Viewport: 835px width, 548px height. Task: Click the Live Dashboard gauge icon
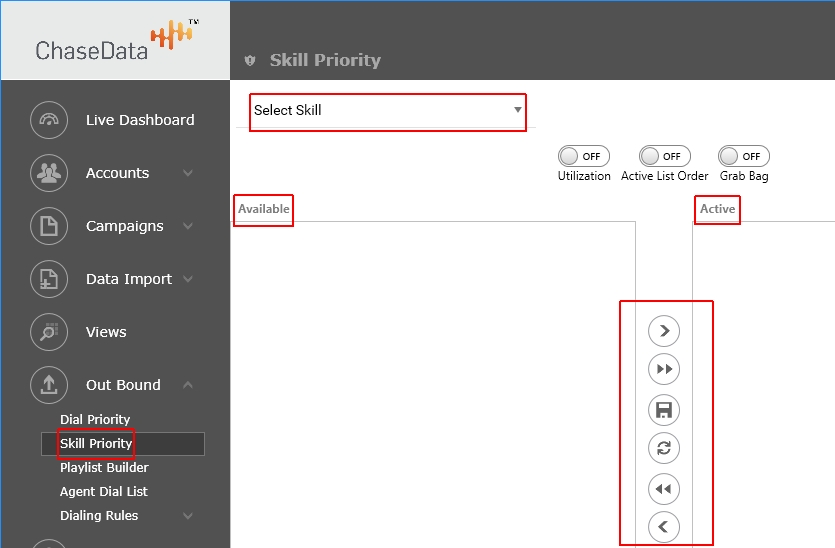(x=49, y=120)
